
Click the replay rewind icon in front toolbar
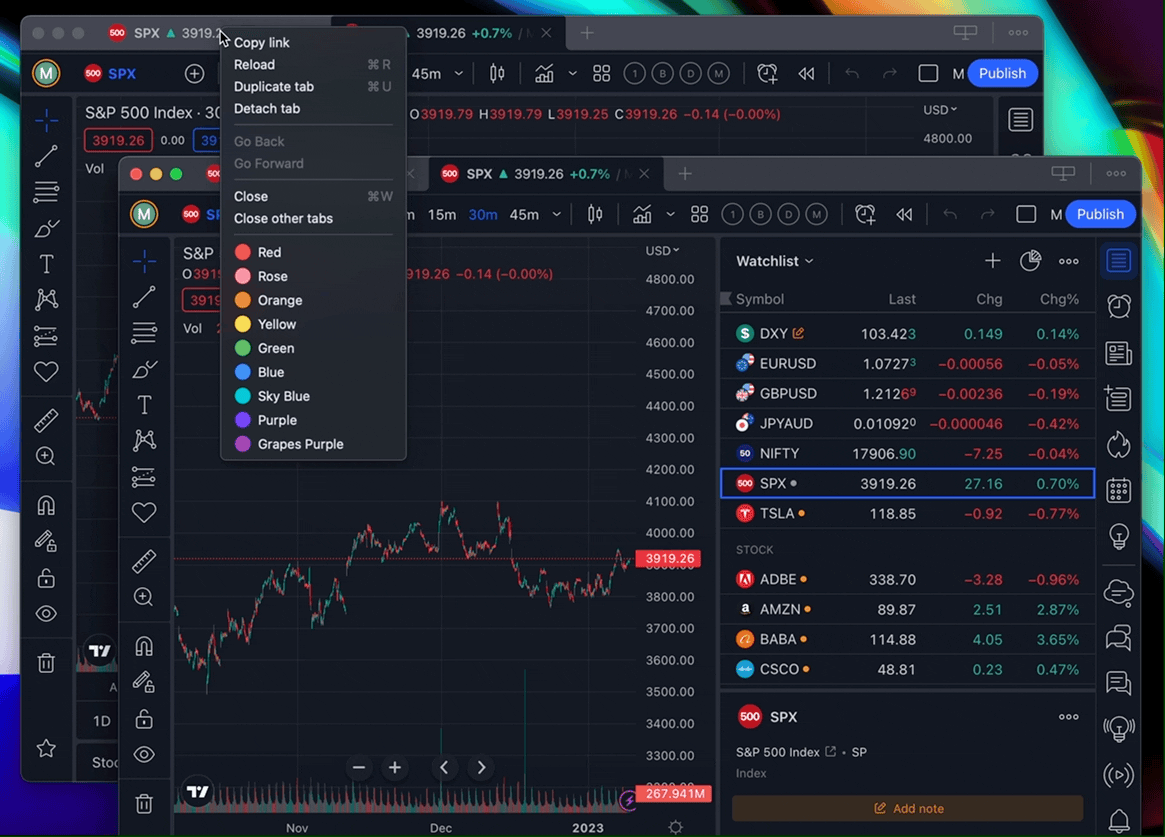click(x=904, y=215)
